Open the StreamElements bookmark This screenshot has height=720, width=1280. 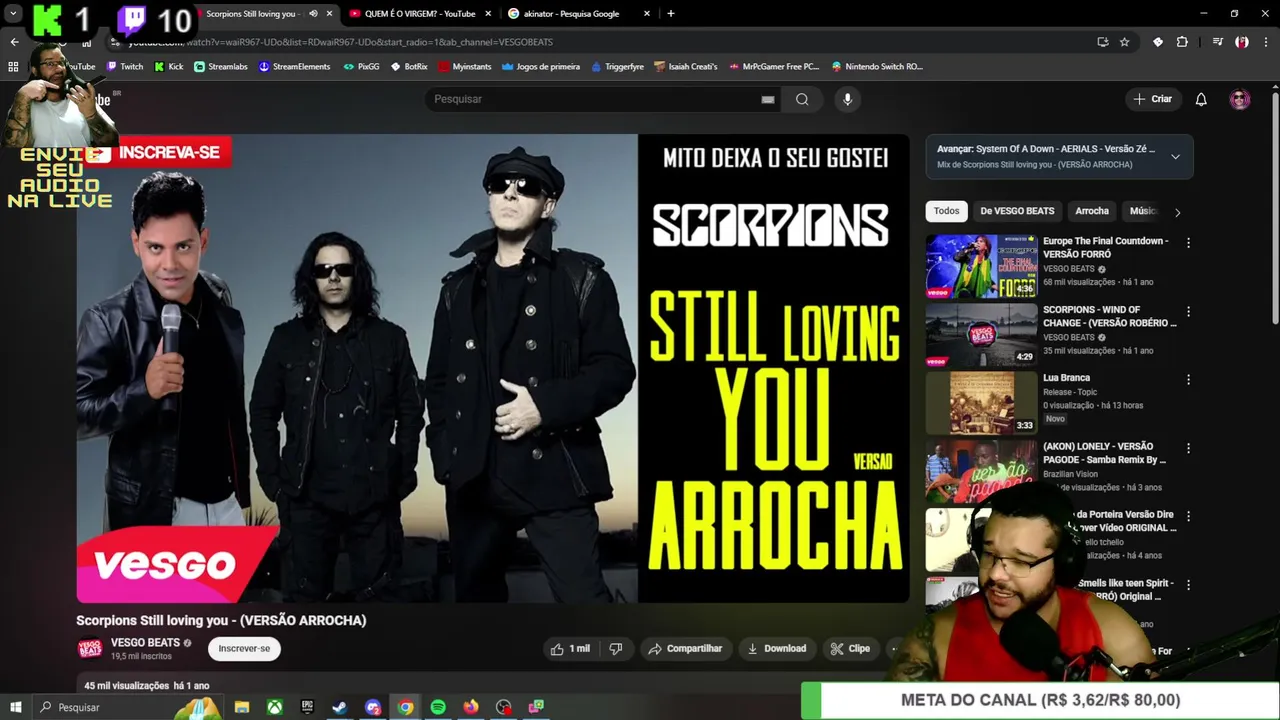pos(294,67)
